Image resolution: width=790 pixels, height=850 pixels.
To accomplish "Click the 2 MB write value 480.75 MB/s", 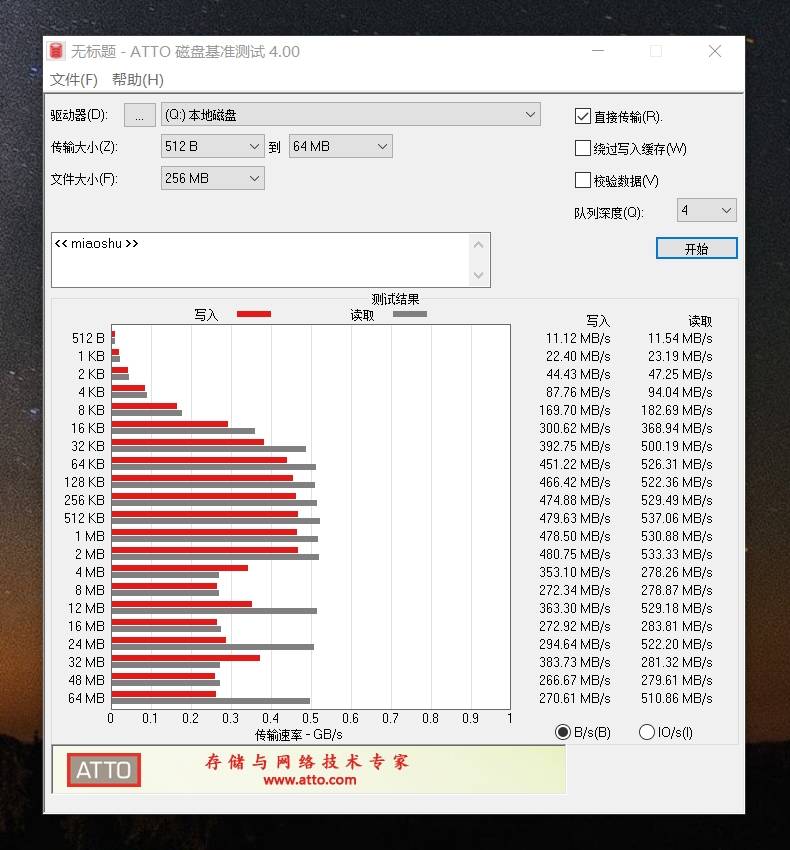I will pyautogui.click(x=575, y=554).
